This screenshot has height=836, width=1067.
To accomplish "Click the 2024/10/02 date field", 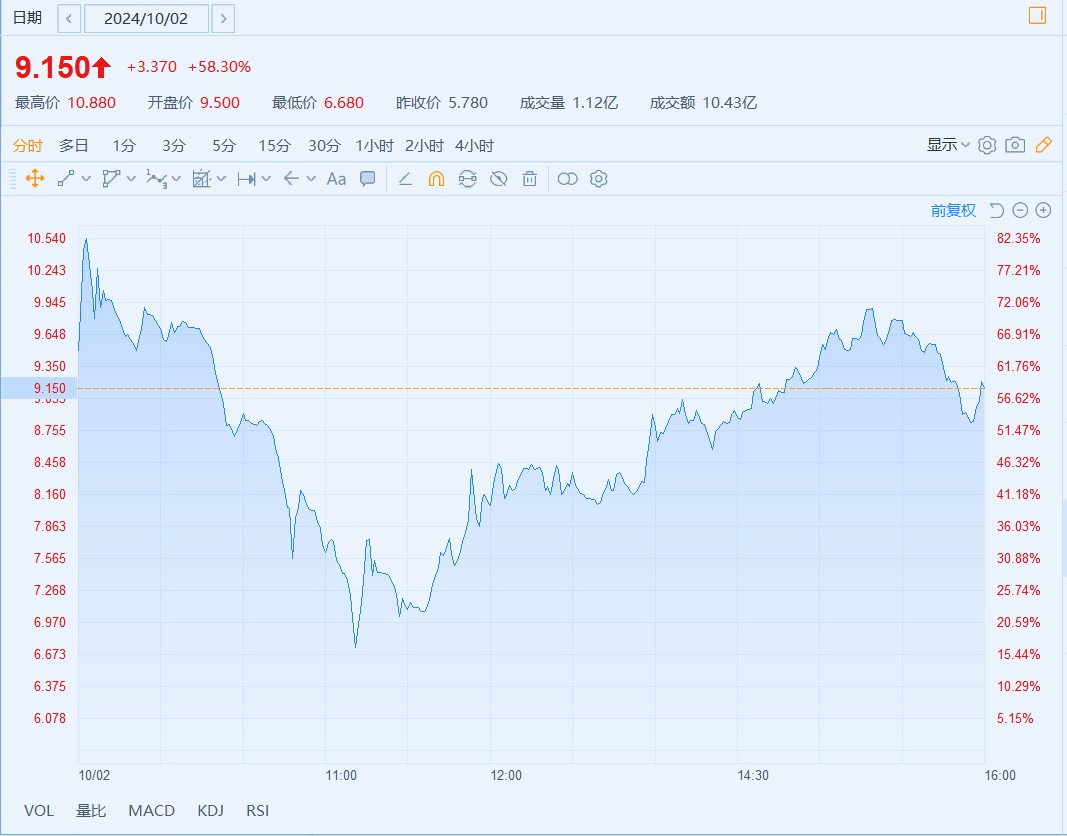I will tap(146, 18).
